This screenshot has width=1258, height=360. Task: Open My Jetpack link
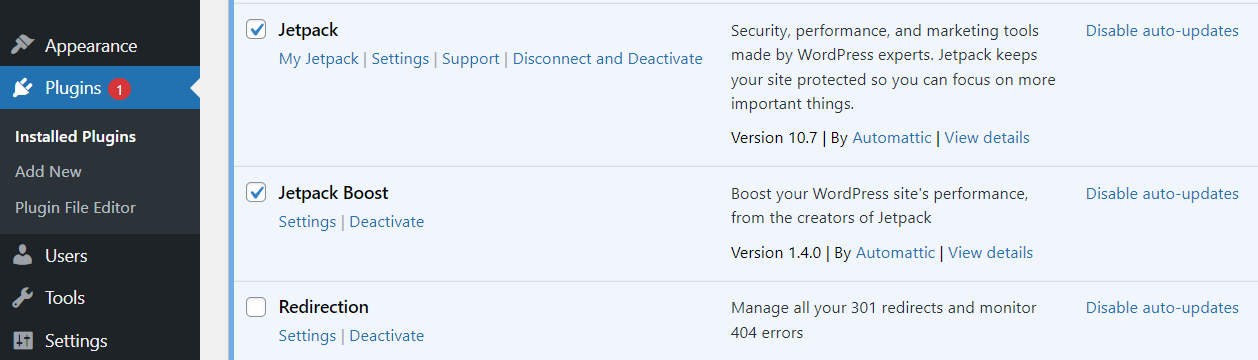[x=319, y=59]
